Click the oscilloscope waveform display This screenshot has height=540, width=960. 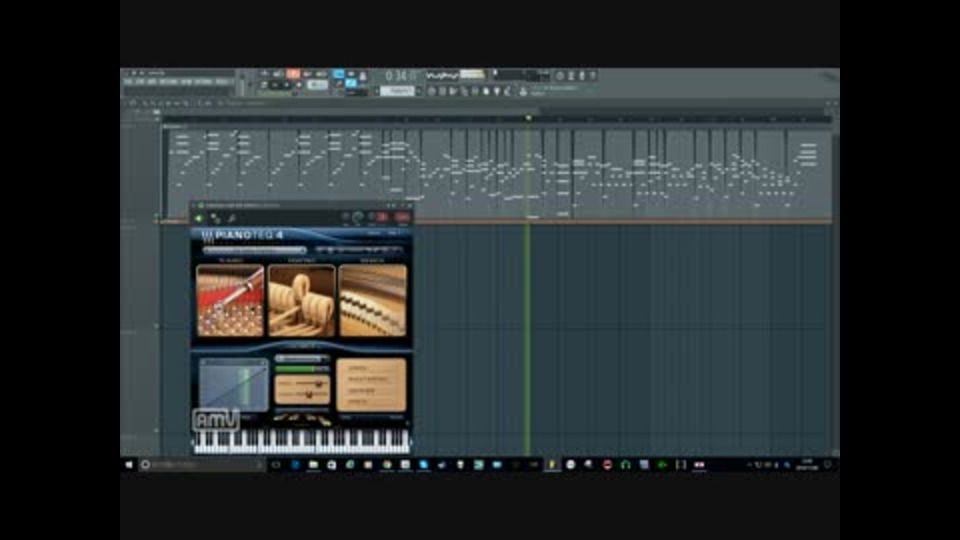(442, 75)
